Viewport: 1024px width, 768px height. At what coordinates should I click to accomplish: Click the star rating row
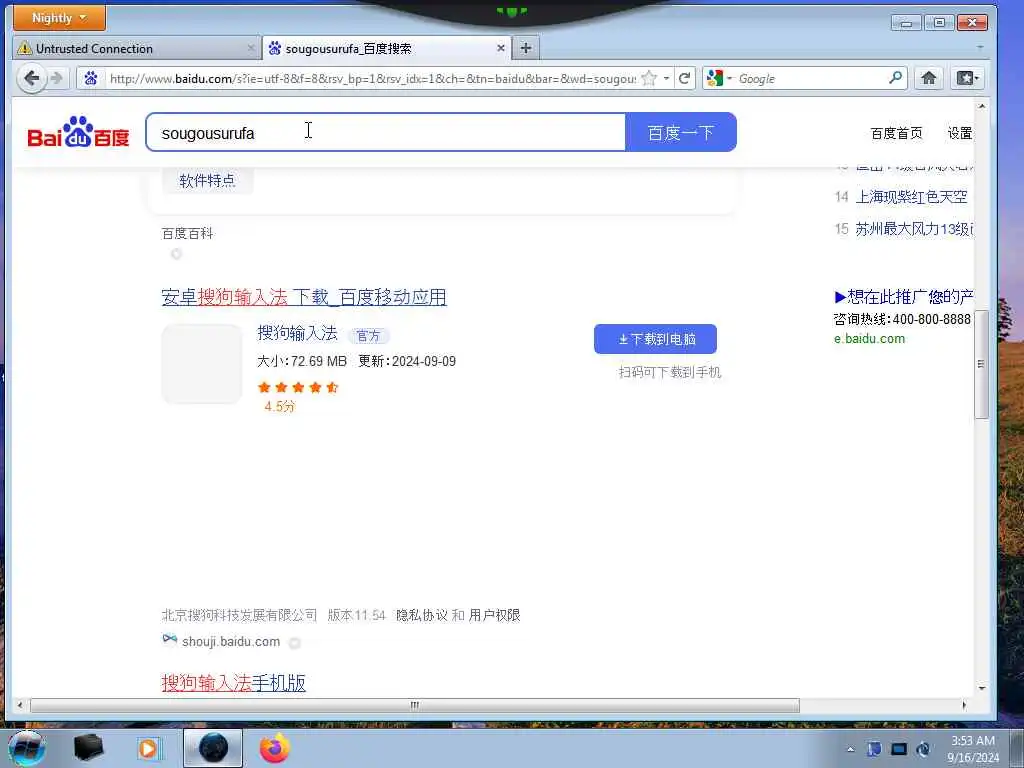298,387
